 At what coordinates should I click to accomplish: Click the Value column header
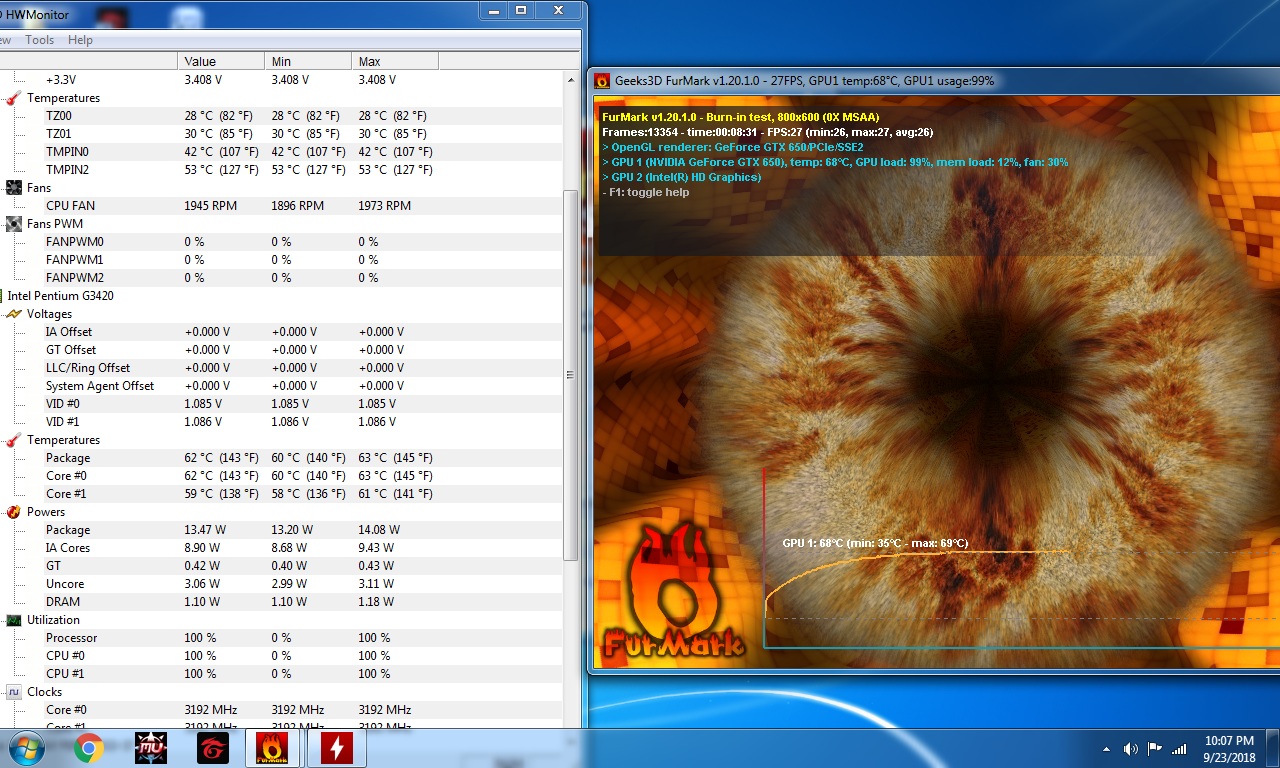pyautogui.click(x=221, y=61)
